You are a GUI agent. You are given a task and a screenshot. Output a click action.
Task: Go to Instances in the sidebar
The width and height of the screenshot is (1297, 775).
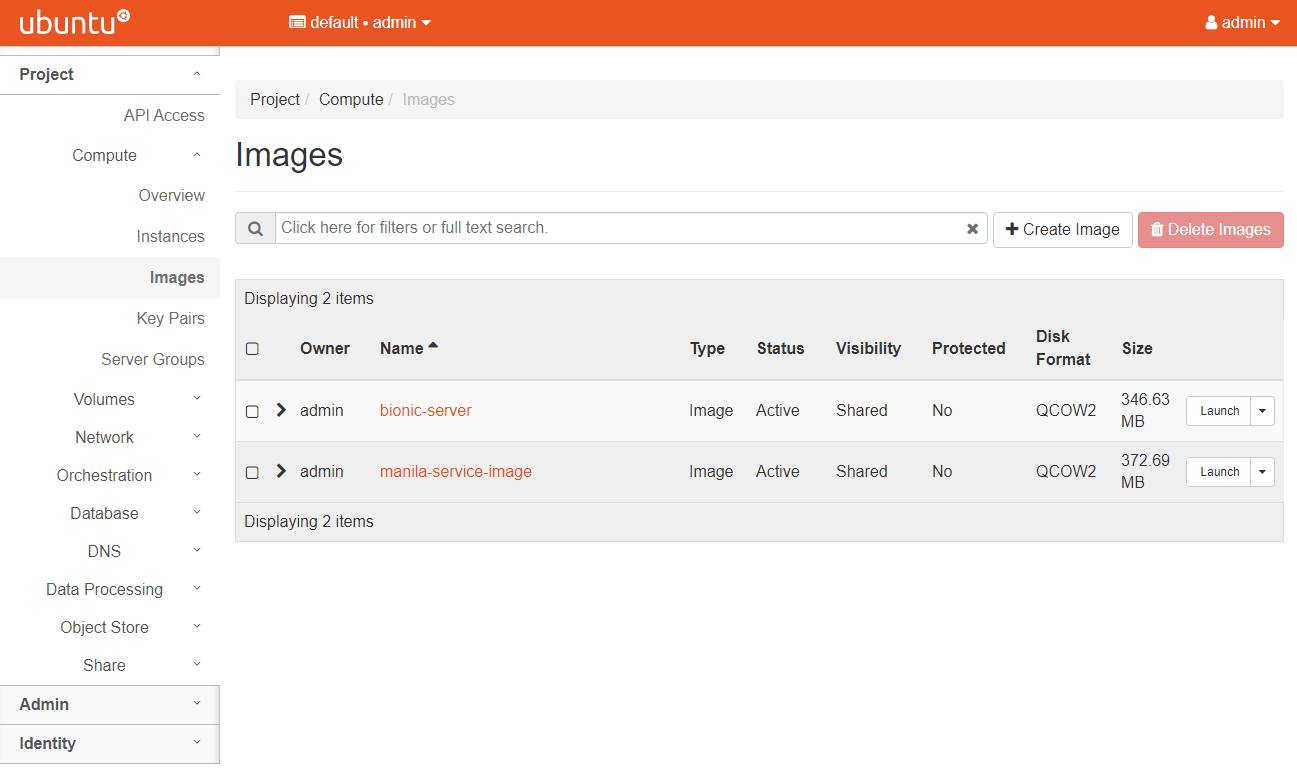click(x=170, y=237)
